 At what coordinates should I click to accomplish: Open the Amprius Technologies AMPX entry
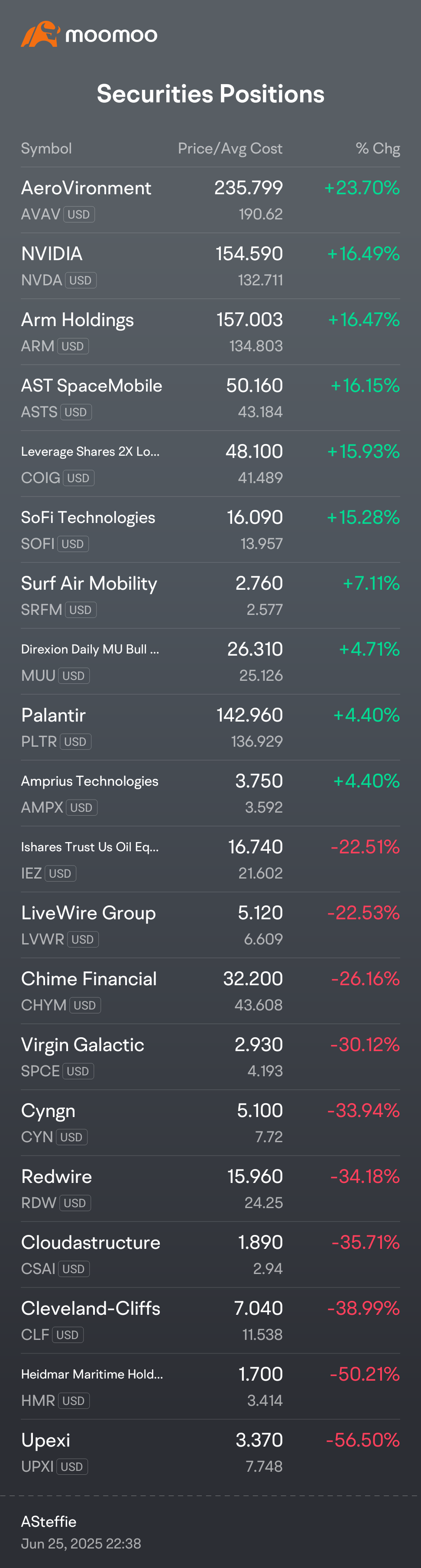click(x=210, y=793)
